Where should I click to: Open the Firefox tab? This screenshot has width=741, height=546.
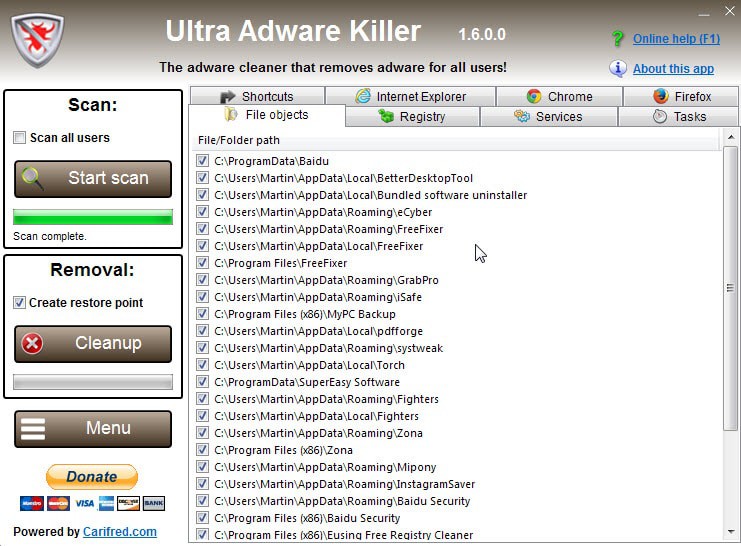tap(681, 96)
